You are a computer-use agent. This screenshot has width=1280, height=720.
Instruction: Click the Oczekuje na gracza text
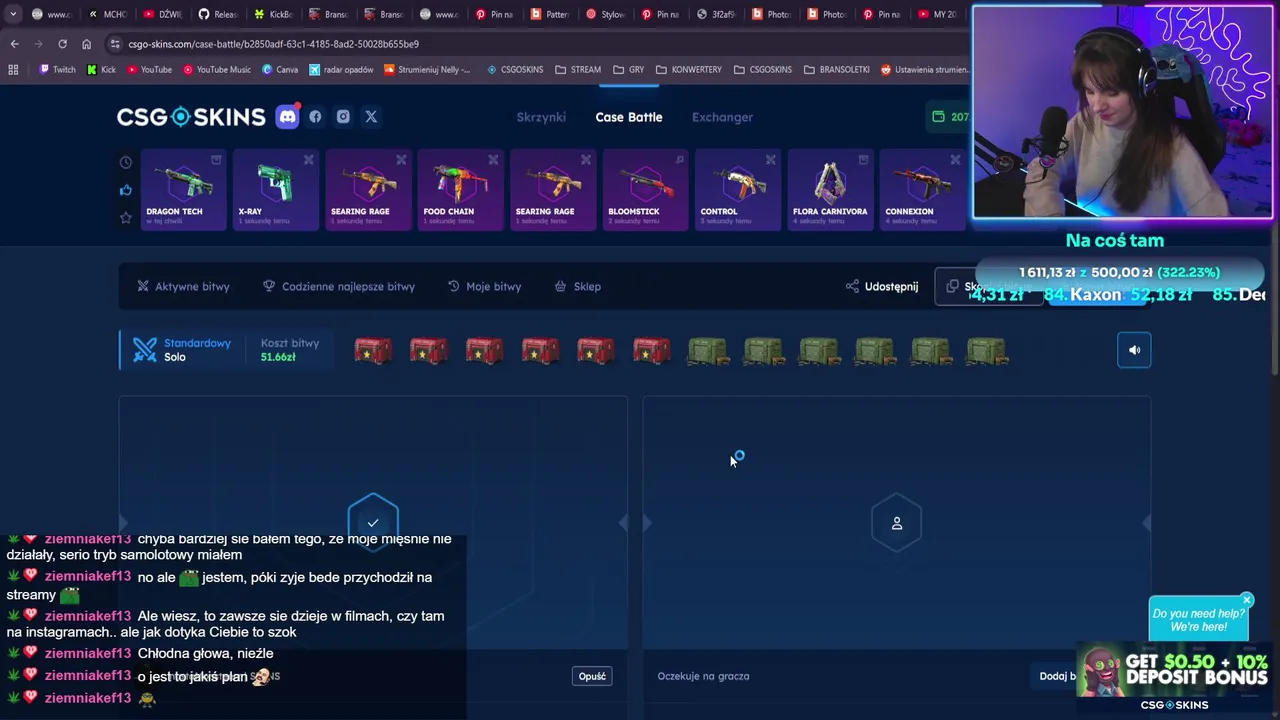point(703,676)
